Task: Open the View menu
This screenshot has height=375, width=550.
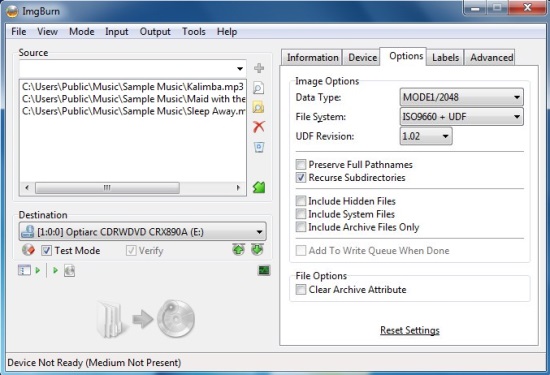Action: (x=47, y=32)
